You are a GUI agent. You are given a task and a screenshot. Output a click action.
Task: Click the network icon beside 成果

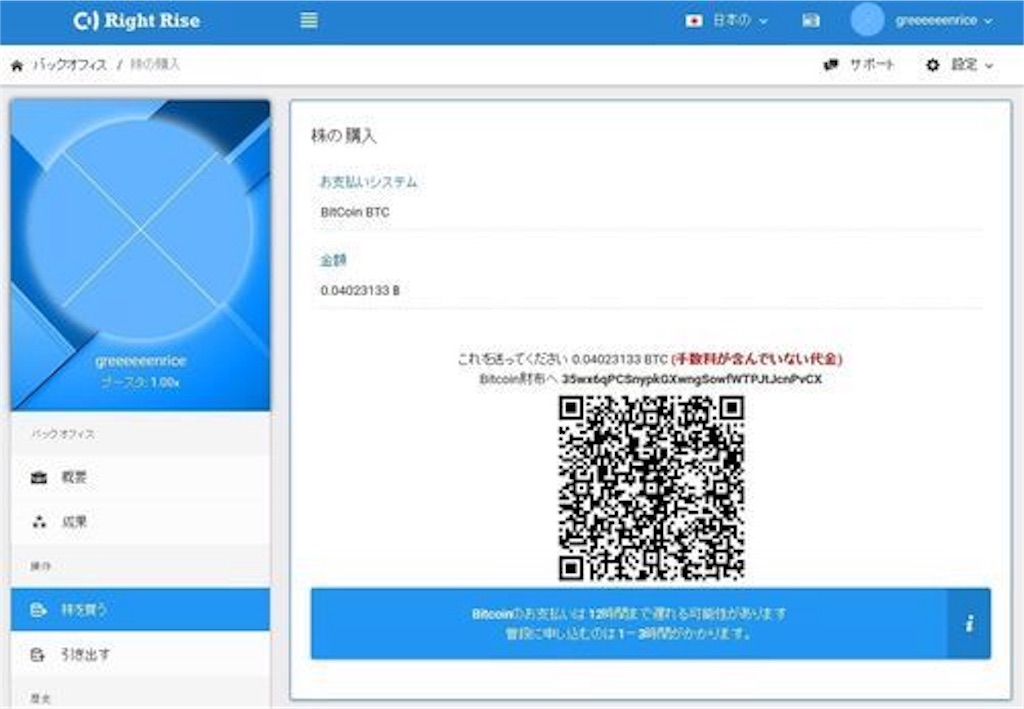pos(39,522)
